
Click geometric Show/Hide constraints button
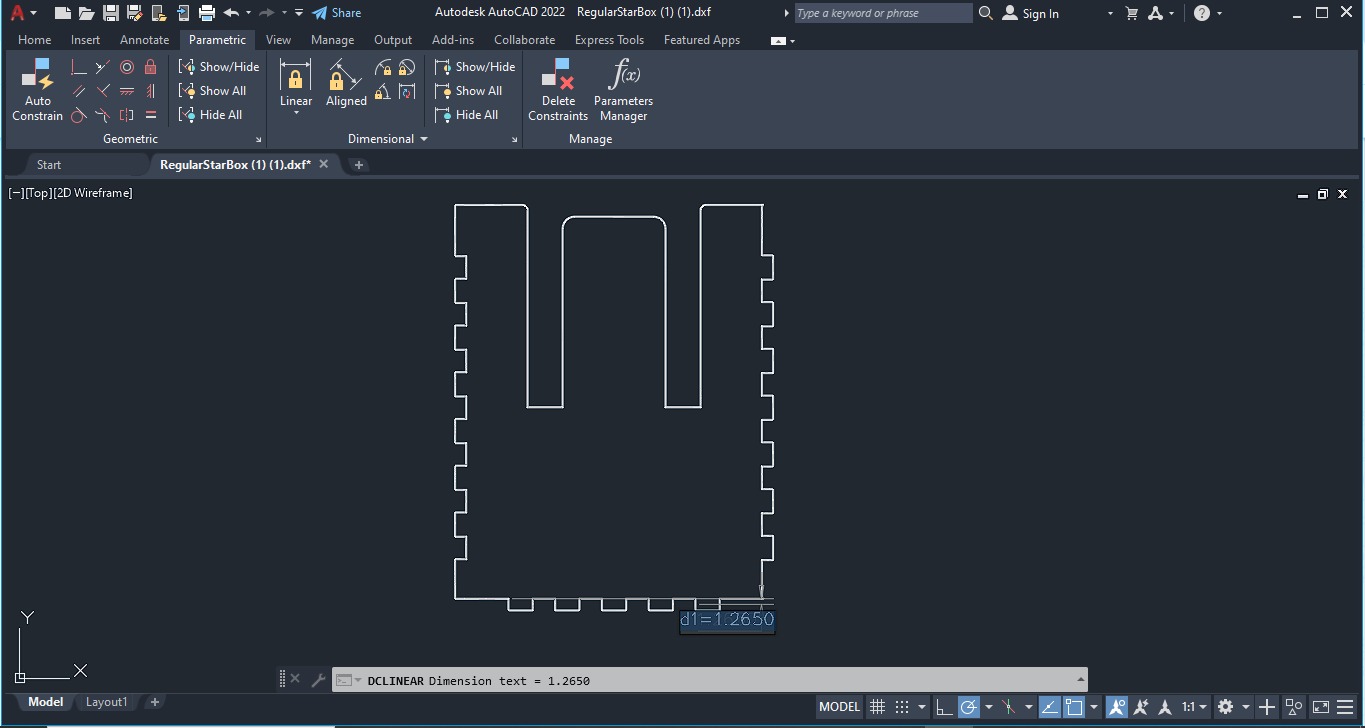tap(219, 67)
